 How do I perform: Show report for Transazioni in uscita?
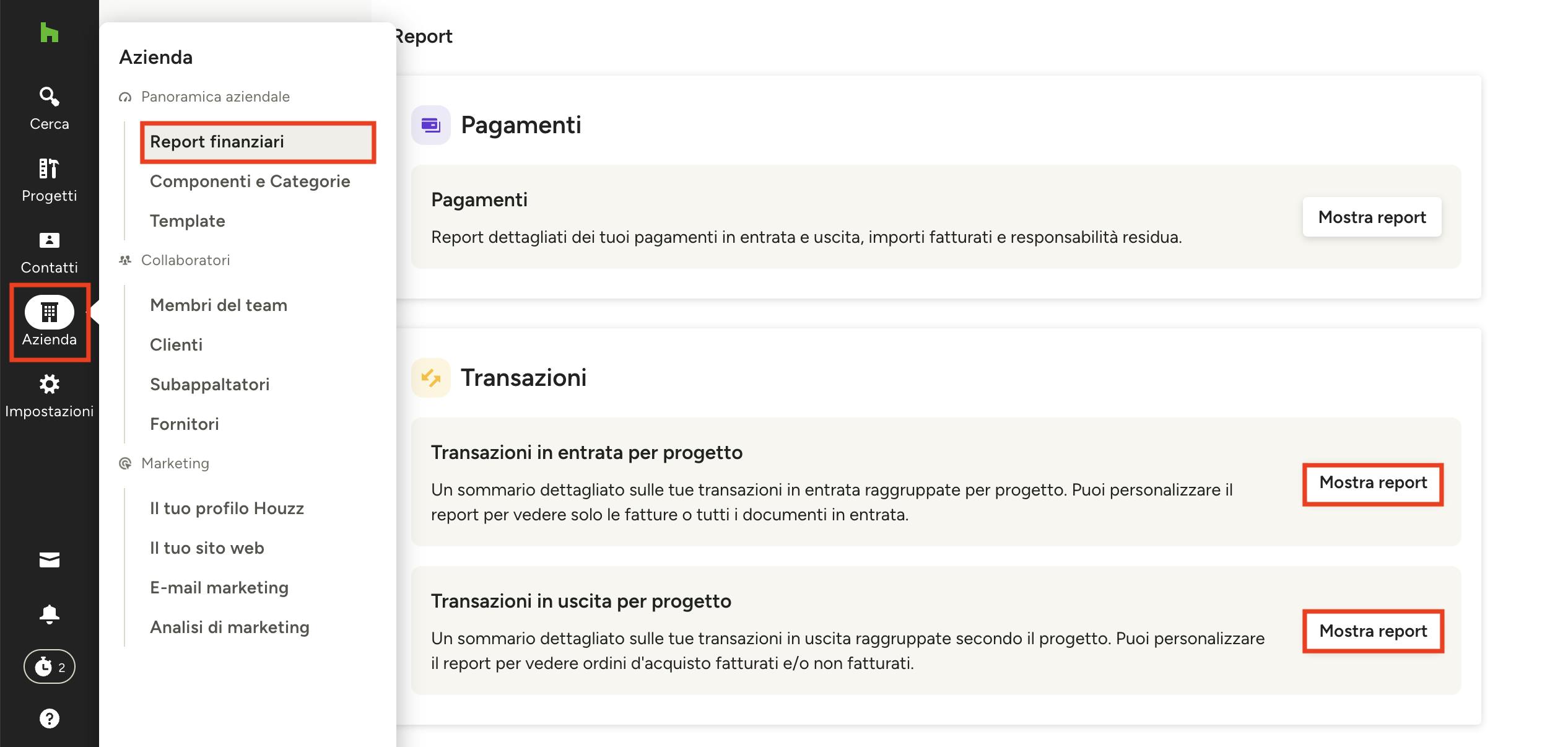coord(1373,631)
